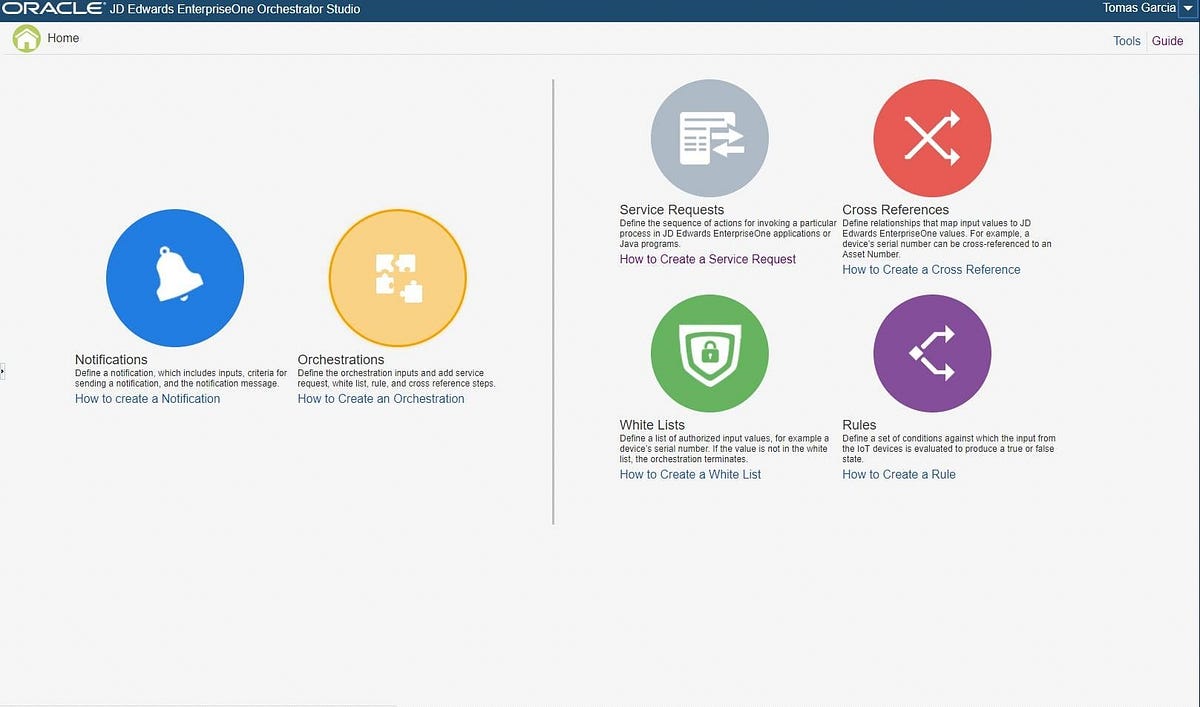Open the Tools menu
The height and width of the screenshot is (707, 1200).
click(x=1127, y=41)
